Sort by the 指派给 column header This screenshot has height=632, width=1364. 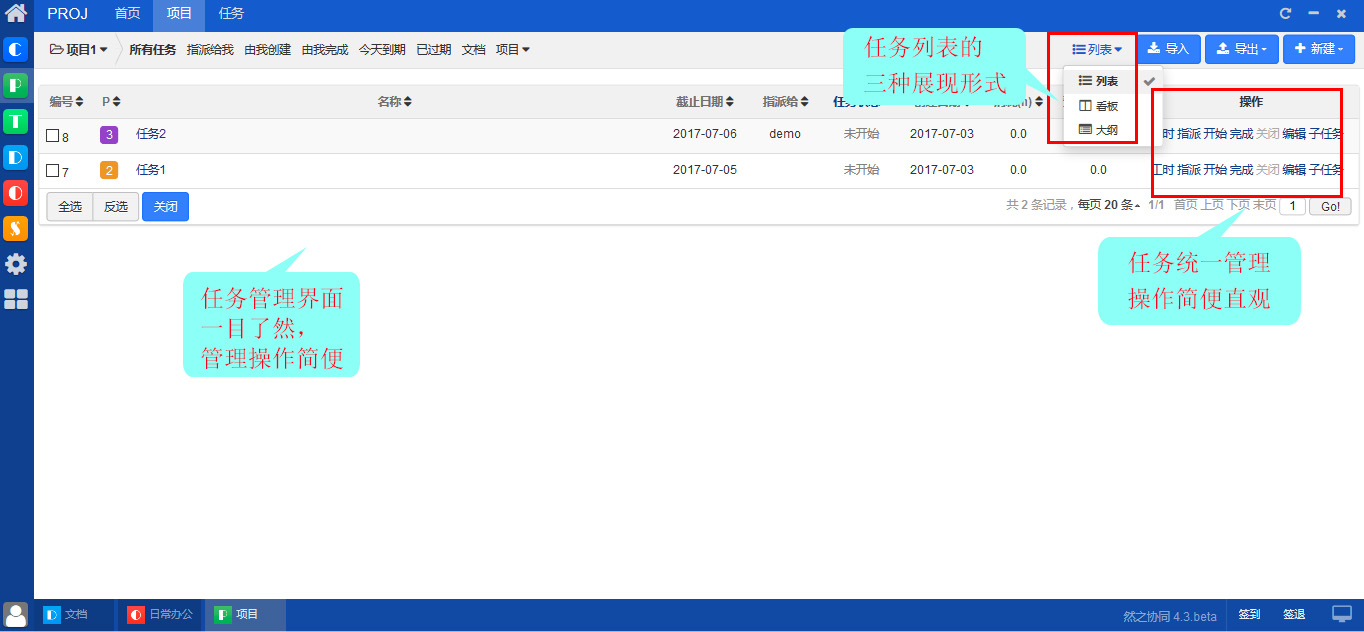click(785, 102)
